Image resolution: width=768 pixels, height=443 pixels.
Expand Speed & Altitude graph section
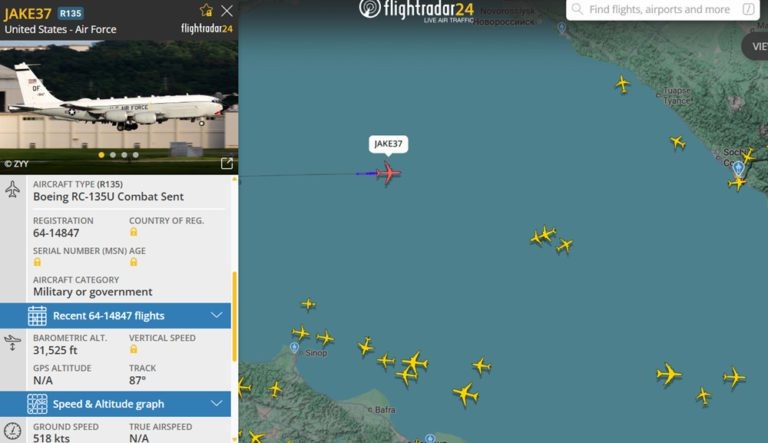pyautogui.click(x=115, y=404)
